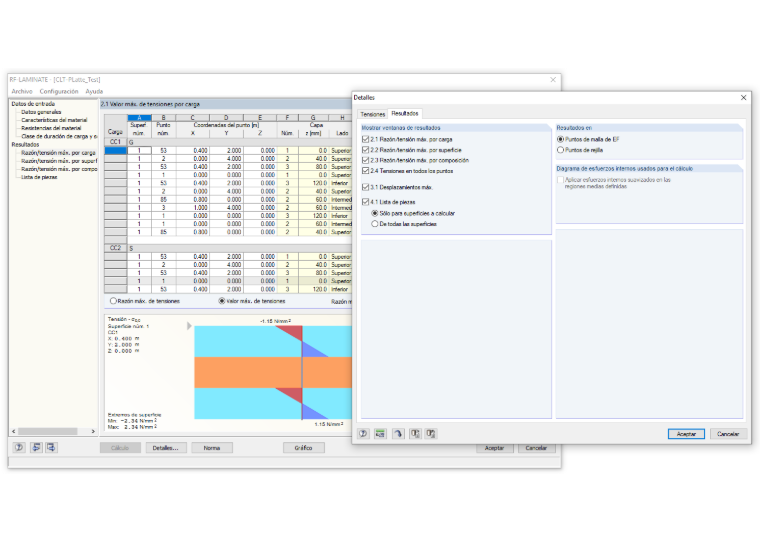
Task: Select Puntos de rejilla option
Action: tap(560, 150)
